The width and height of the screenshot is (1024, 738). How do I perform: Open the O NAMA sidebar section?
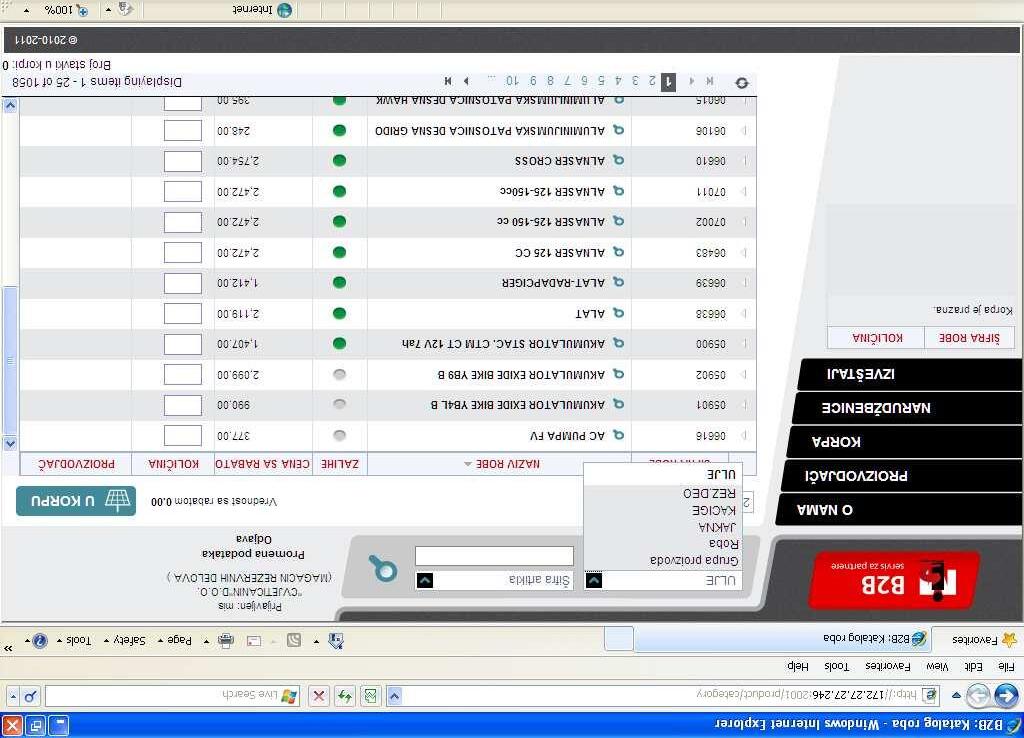[x=899, y=510]
